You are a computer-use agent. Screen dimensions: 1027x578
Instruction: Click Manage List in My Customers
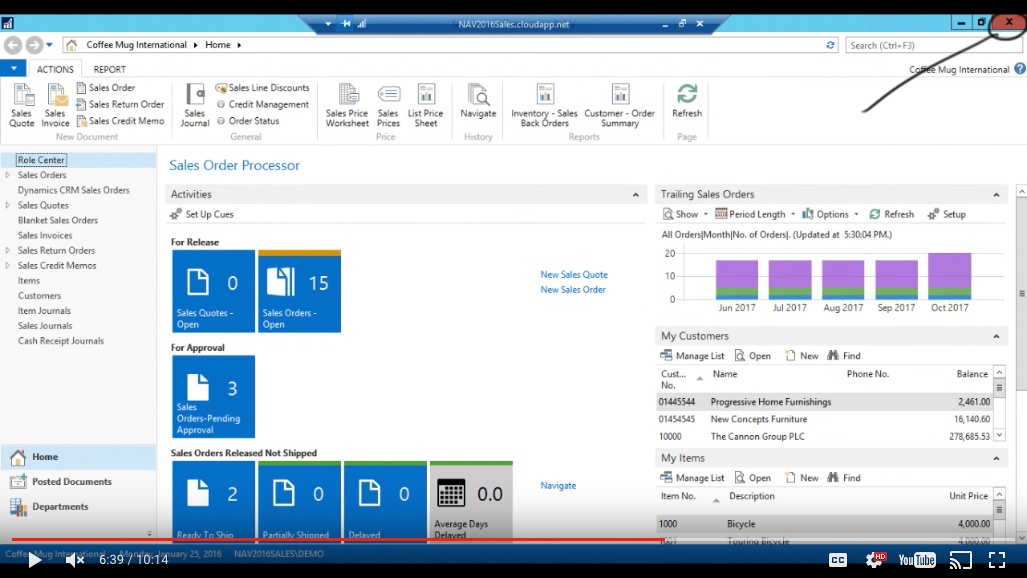tap(693, 356)
